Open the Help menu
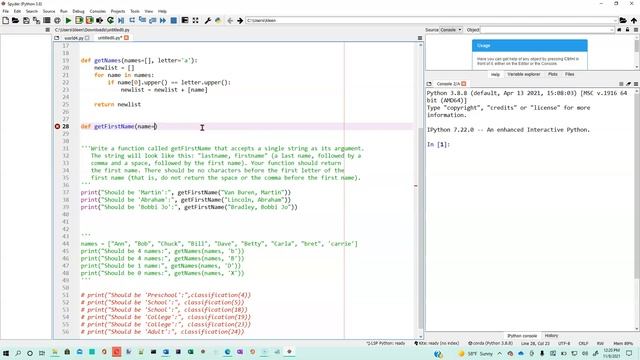Viewport: 640px width, 360px height. click(162, 11)
